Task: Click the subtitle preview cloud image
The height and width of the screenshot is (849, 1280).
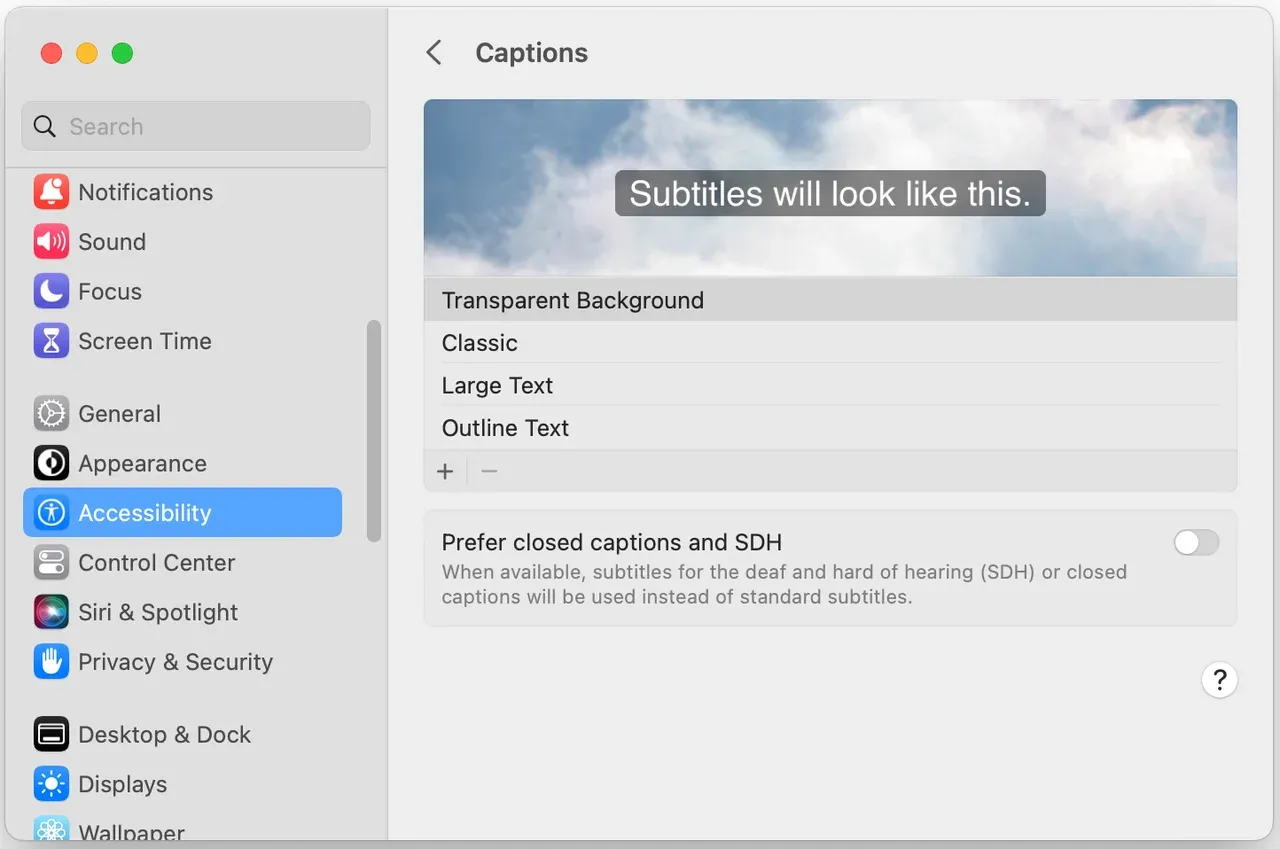Action: click(830, 188)
